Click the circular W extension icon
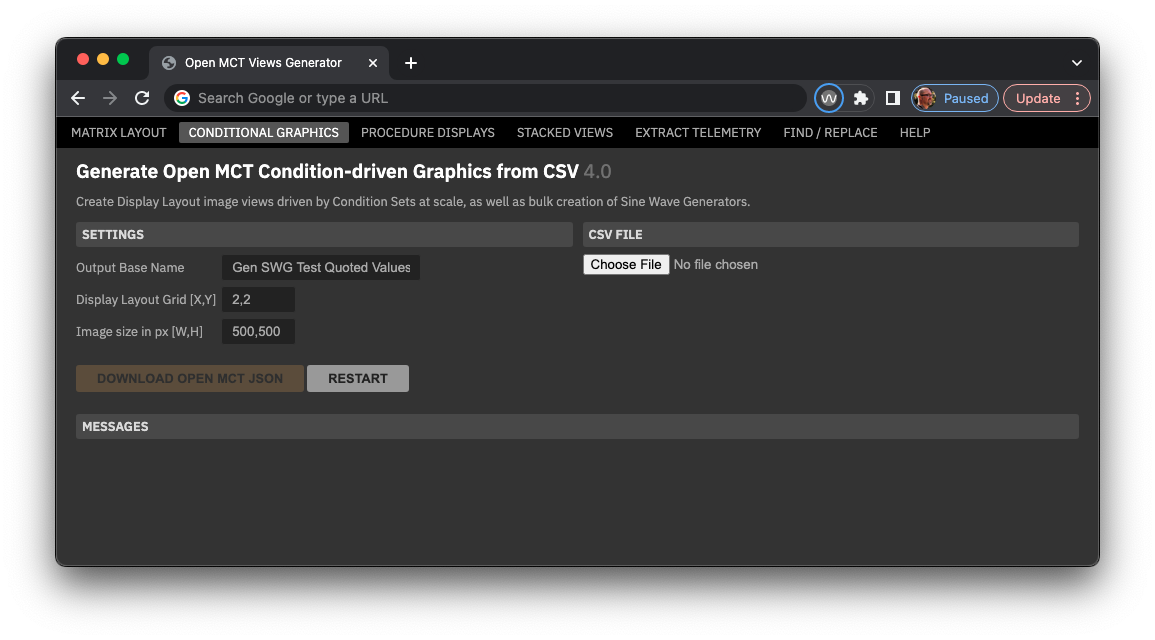 (829, 98)
